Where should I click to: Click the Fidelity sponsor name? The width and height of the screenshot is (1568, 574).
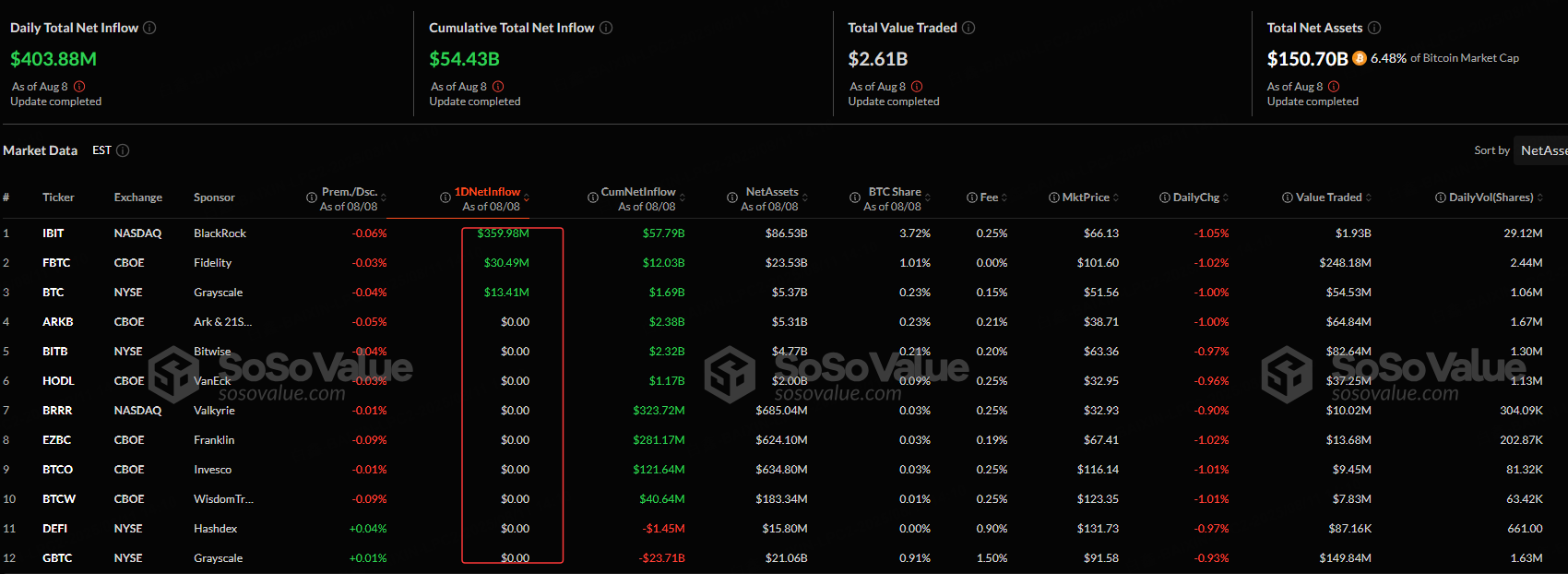tap(212, 263)
